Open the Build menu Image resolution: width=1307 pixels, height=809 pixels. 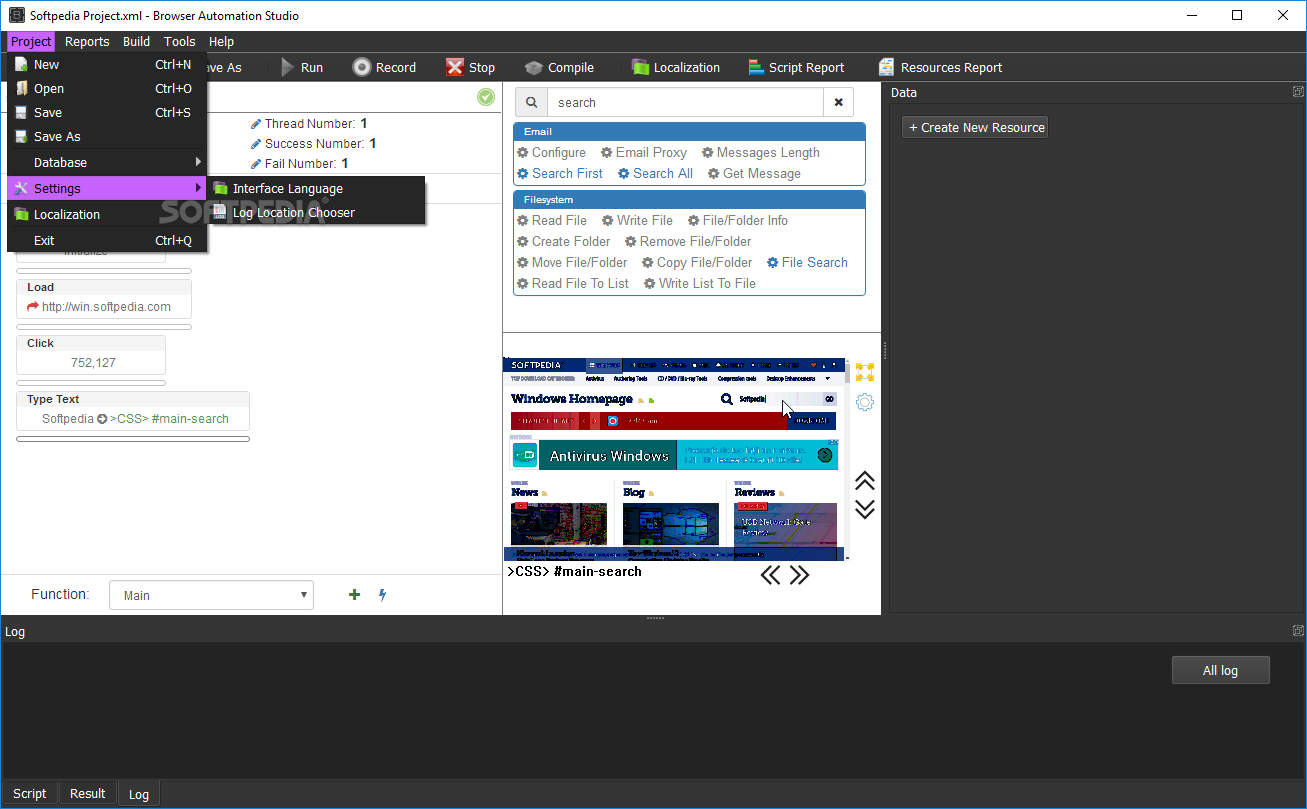click(x=137, y=42)
